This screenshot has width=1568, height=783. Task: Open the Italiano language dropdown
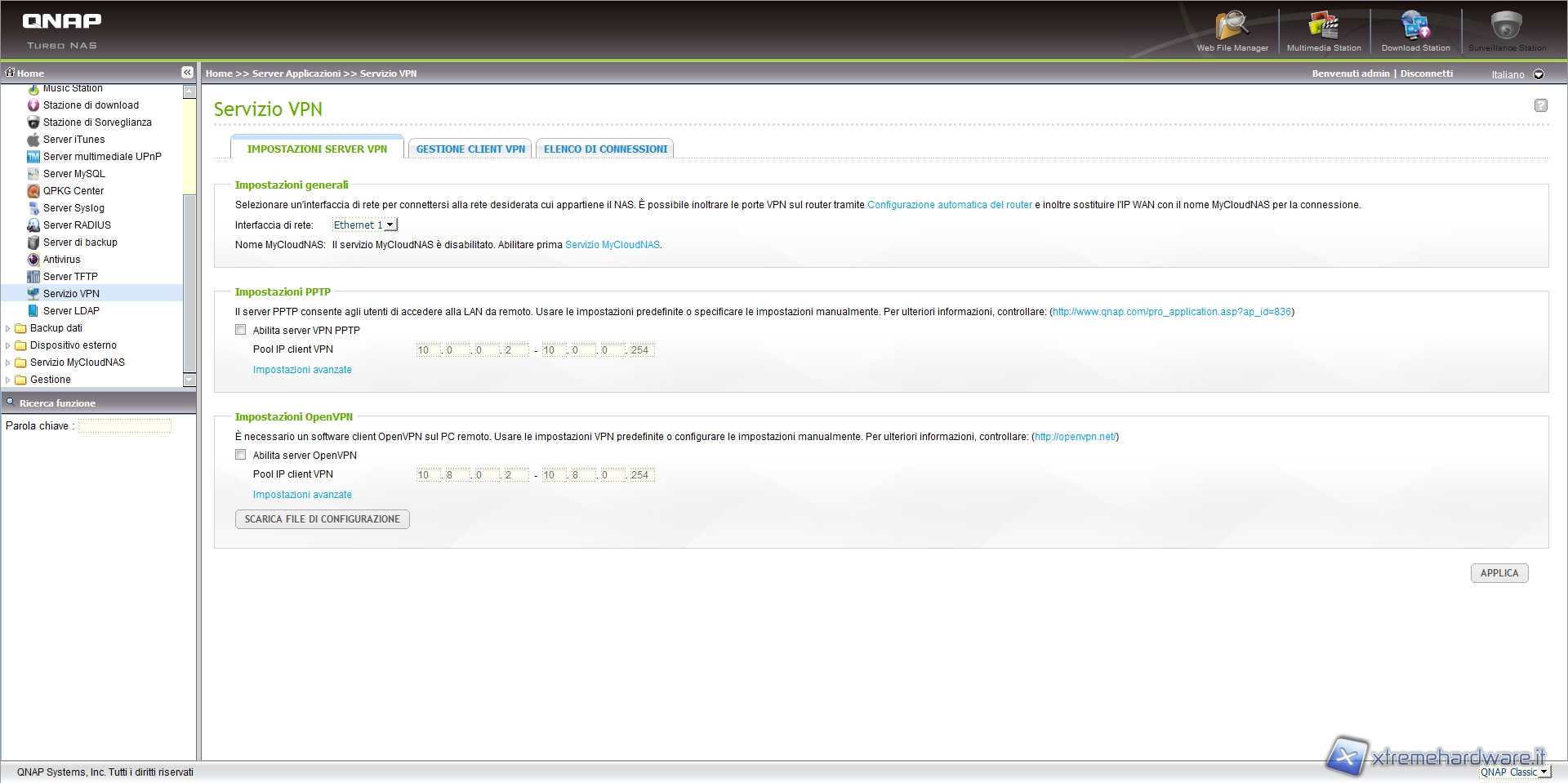tap(1539, 74)
